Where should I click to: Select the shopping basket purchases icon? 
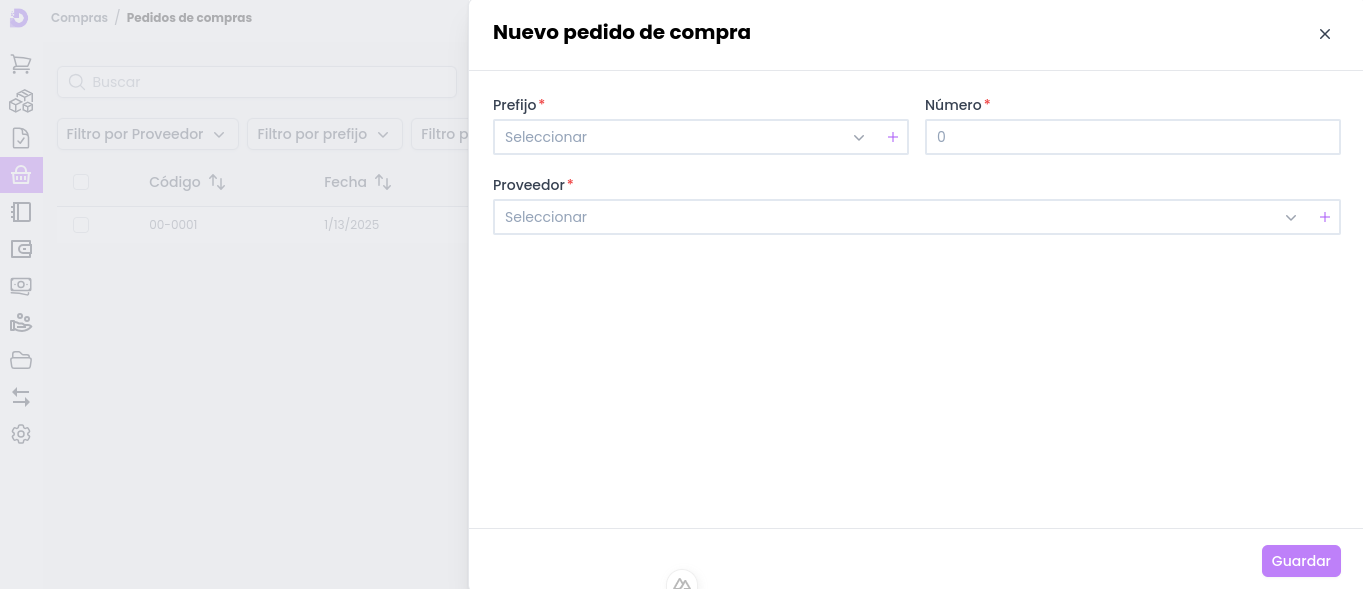coord(21,175)
